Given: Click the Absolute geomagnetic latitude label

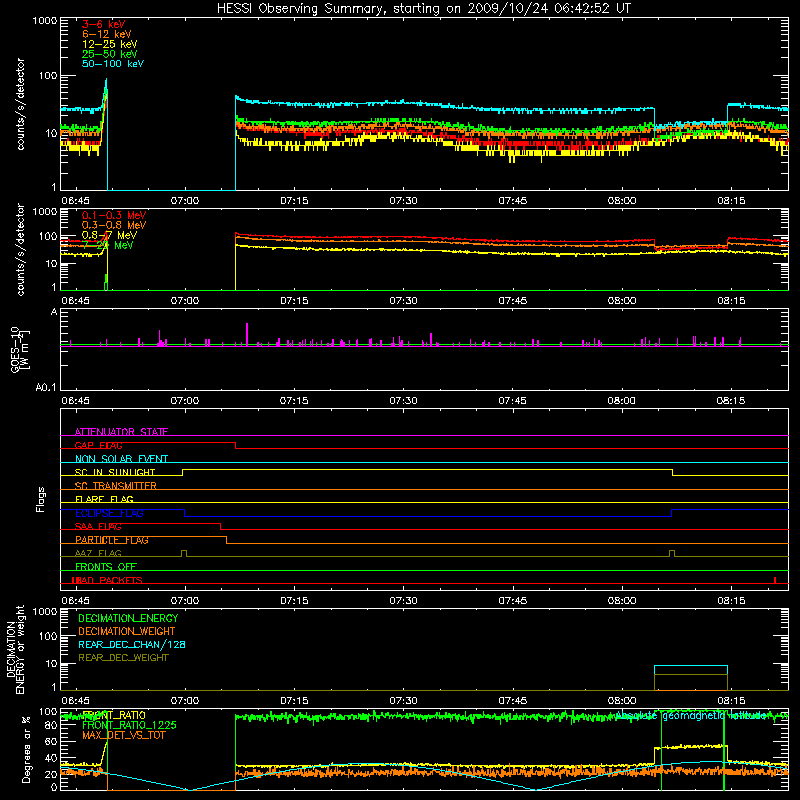Looking at the screenshot, I should tap(690, 716).
